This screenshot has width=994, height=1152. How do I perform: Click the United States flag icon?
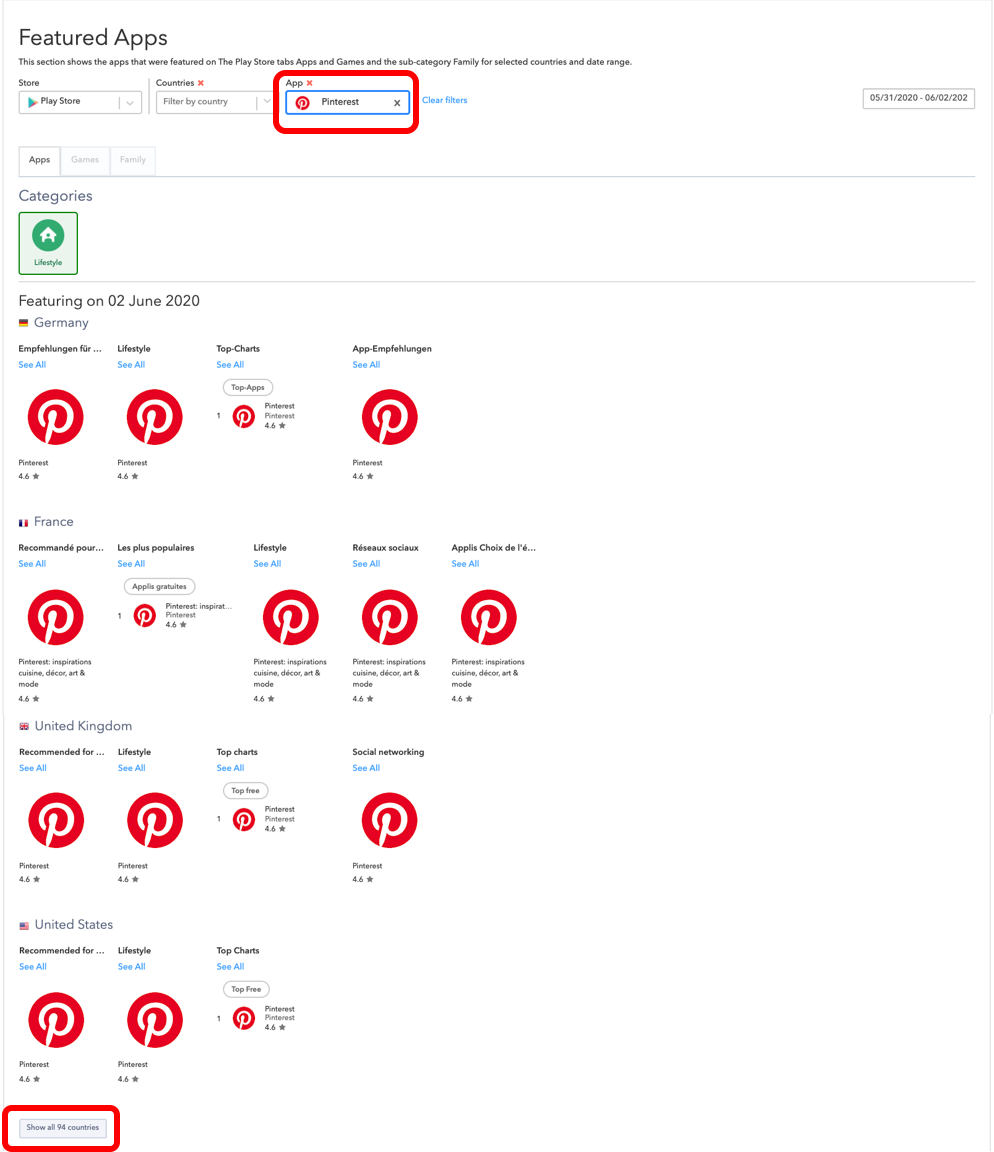tap(24, 926)
